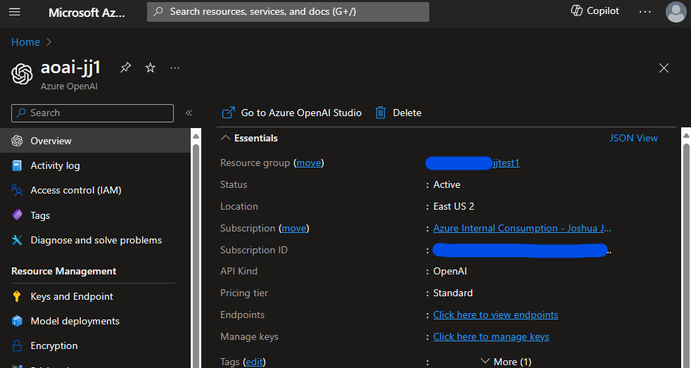Open the user account avatar
Viewport: 691px width, 368px height.
click(x=676, y=12)
